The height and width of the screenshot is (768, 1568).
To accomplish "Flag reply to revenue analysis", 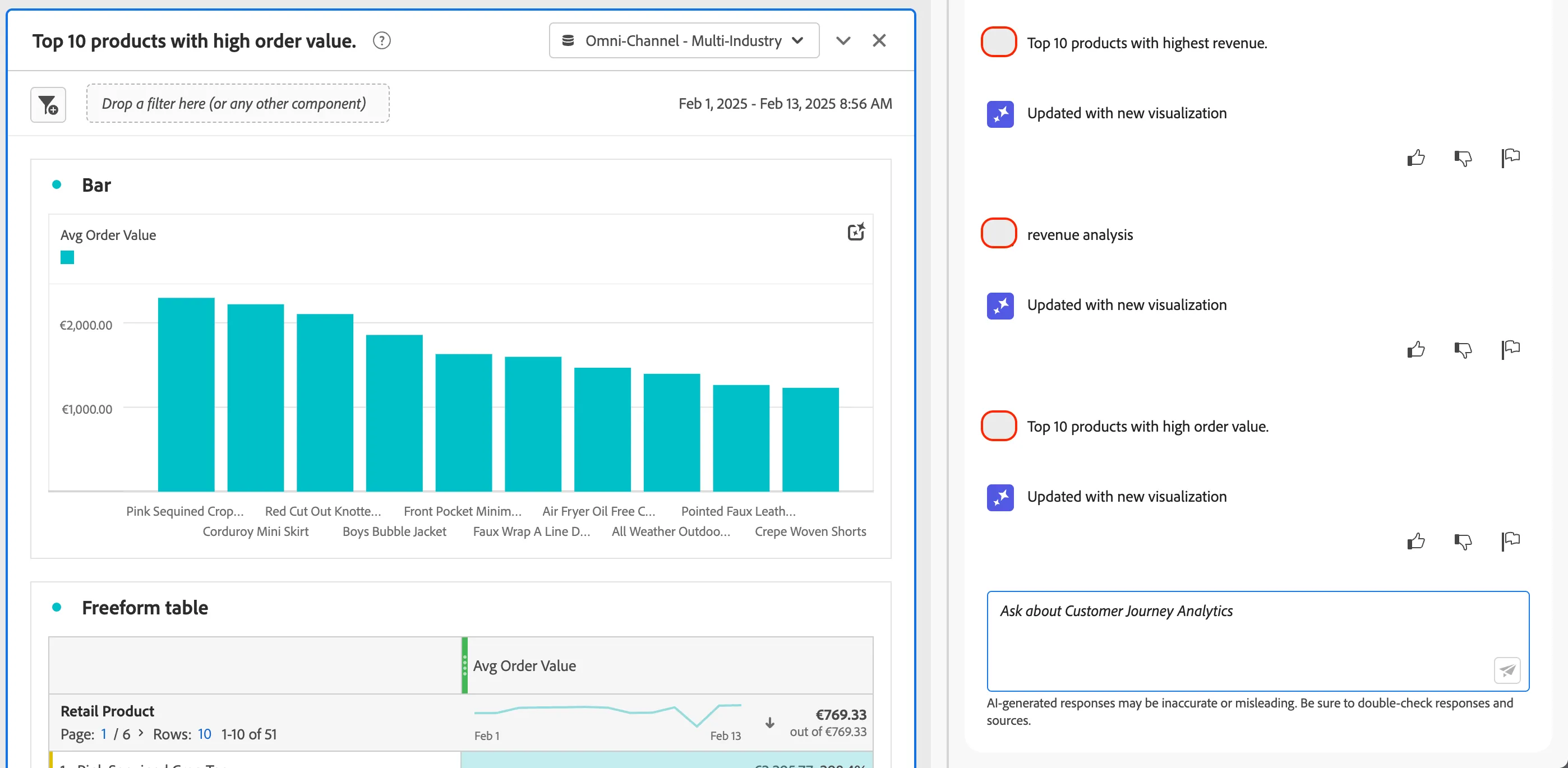I will (x=1510, y=350).
